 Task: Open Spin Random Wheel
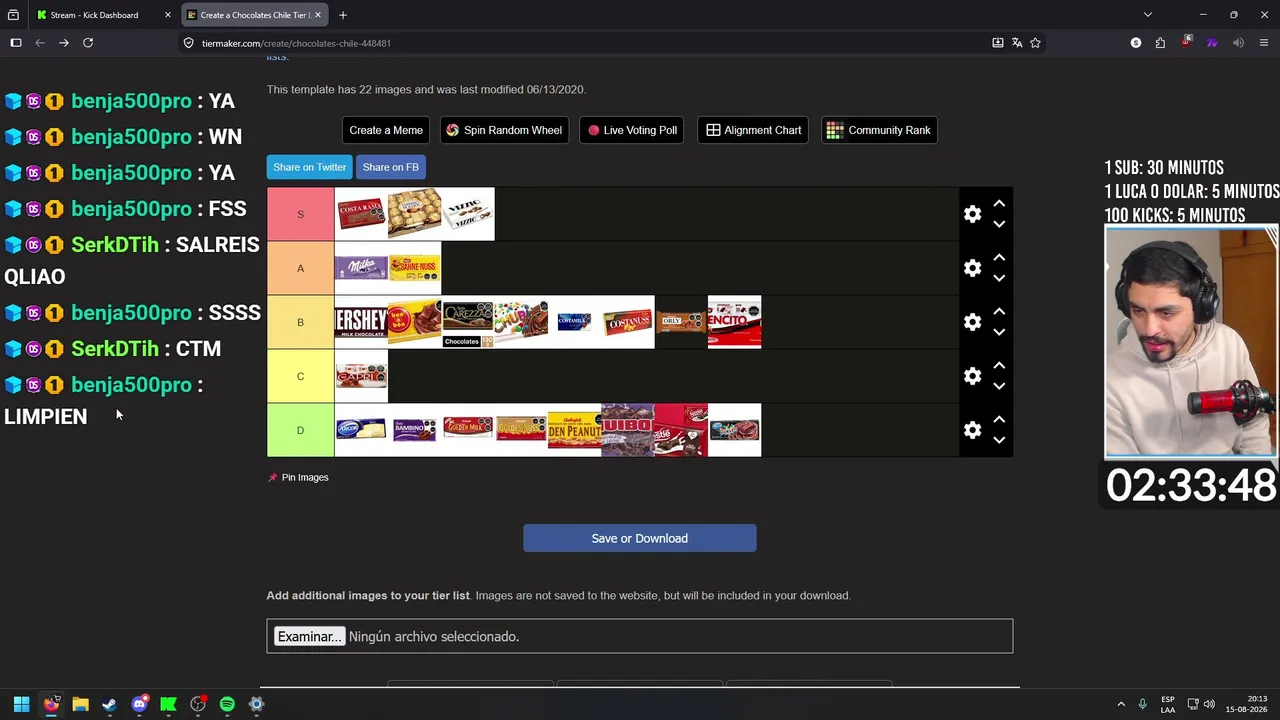(x=504, y=130)
